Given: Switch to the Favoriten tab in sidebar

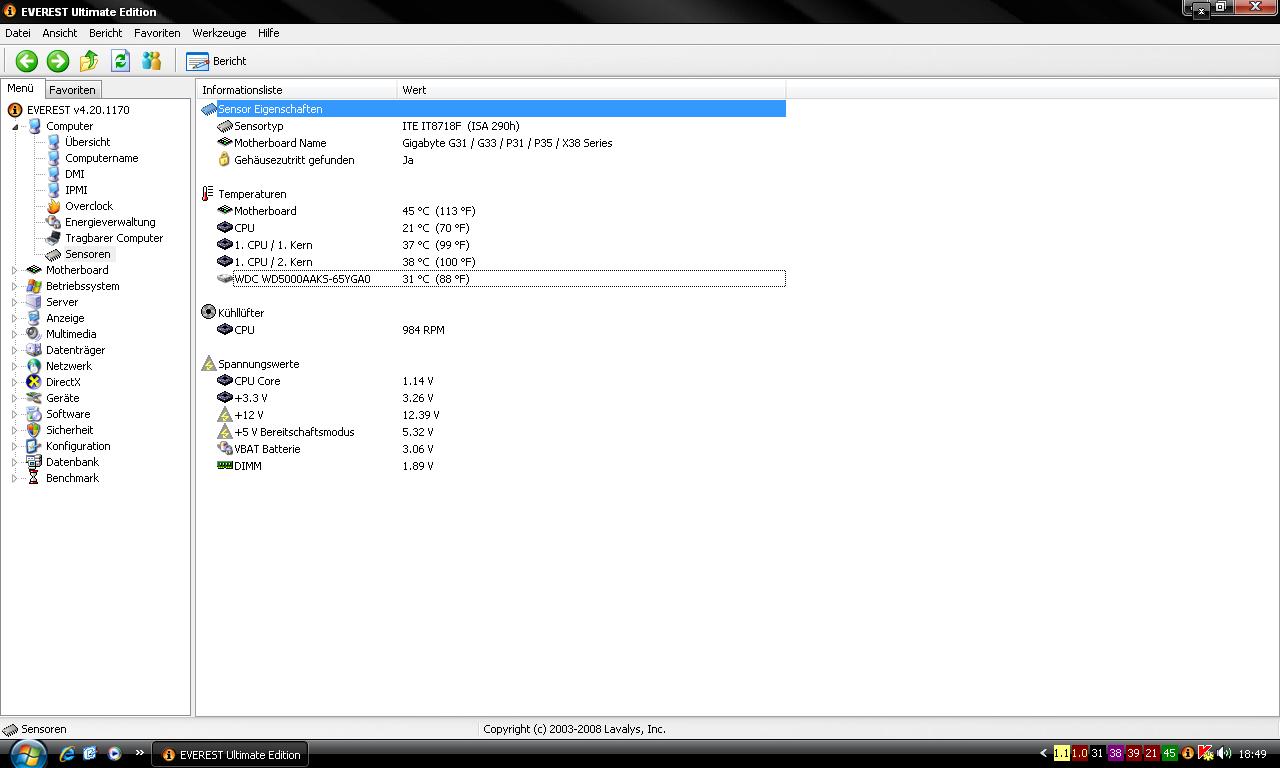Looking at the screenshot, I should (72, 90).
